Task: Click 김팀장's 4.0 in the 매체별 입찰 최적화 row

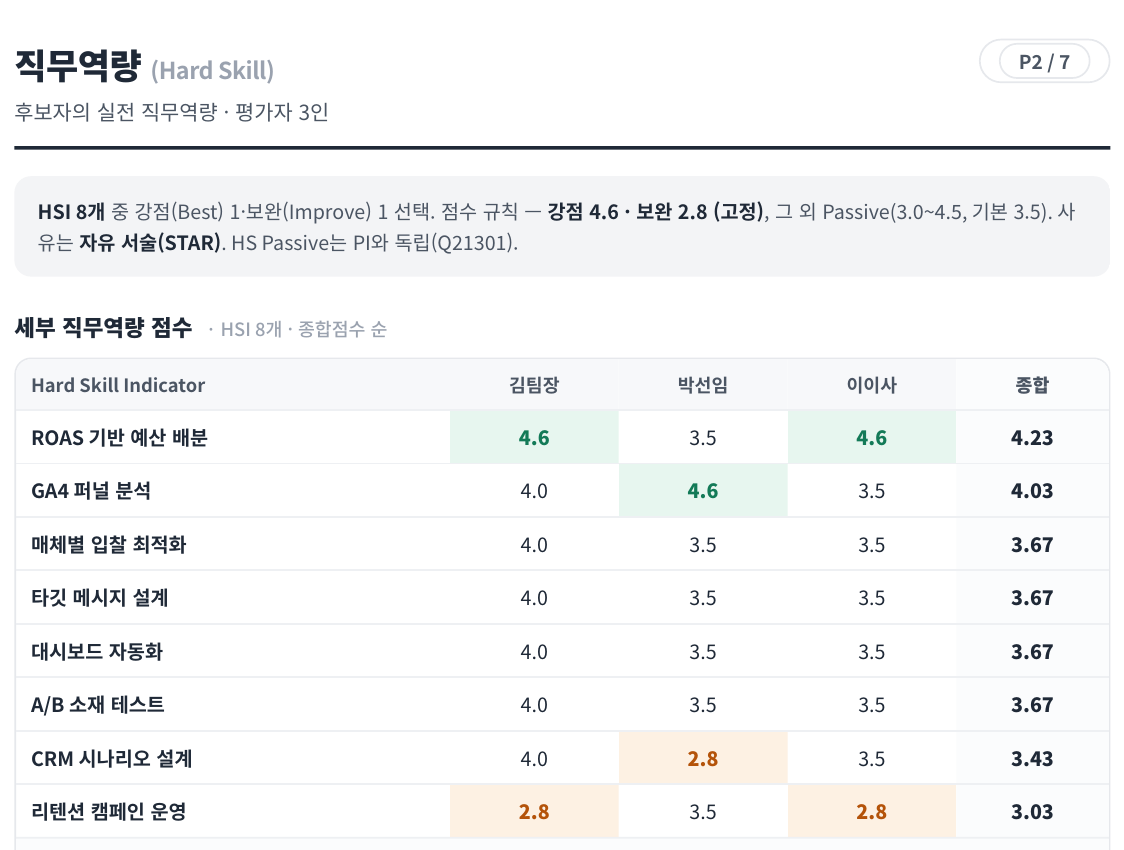Action: coord(534,545)
